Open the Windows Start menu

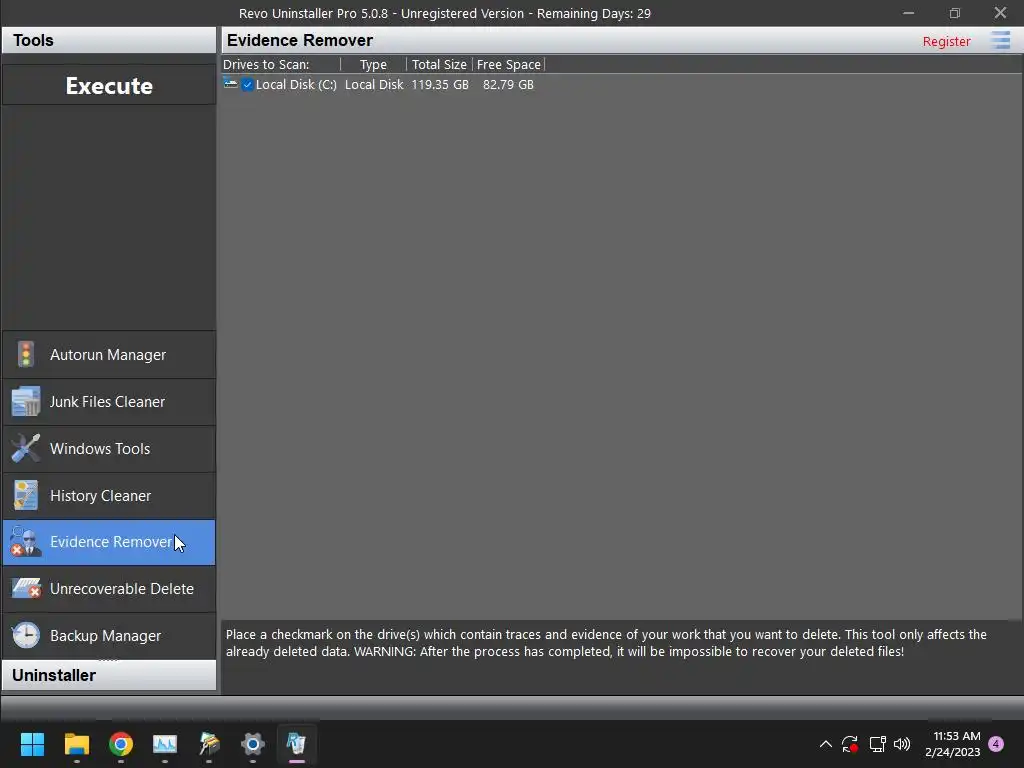(32, 744)
